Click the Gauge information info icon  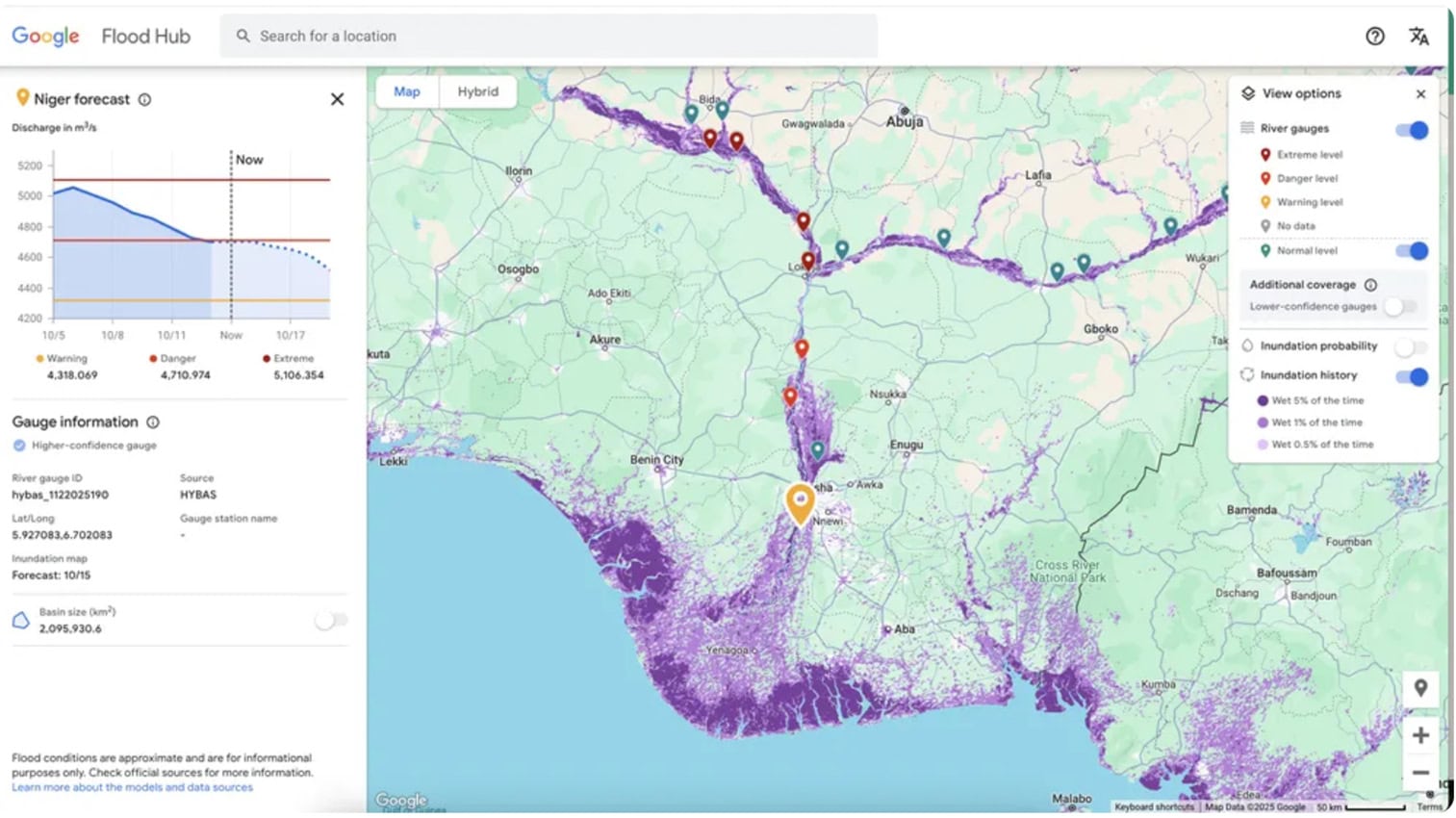point(153,422)
